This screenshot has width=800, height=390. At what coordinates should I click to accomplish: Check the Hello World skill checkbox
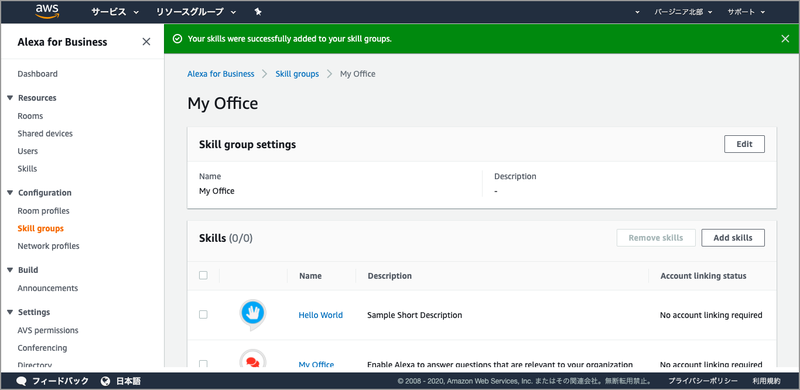(203, 314)
